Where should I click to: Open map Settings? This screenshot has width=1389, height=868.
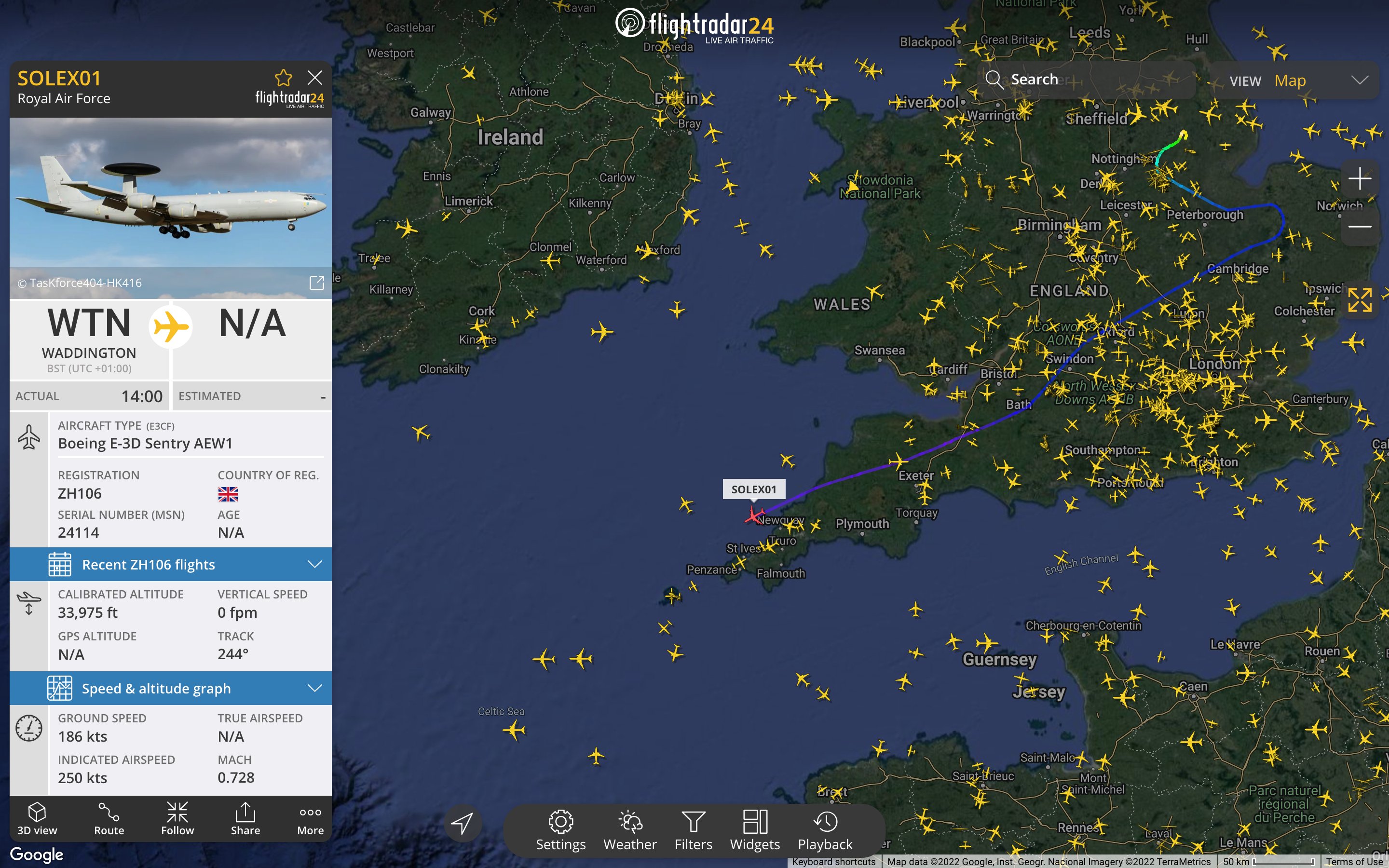point(560,829)
